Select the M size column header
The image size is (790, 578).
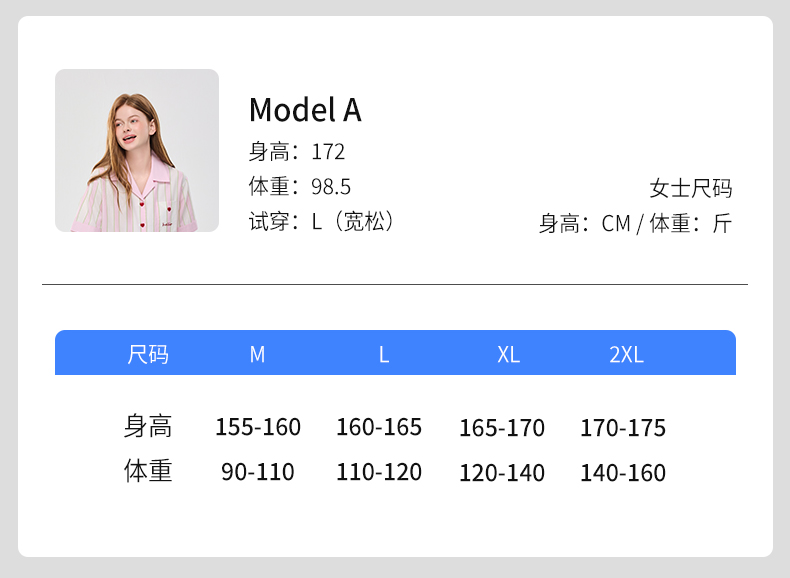click(x=257, y=354)
